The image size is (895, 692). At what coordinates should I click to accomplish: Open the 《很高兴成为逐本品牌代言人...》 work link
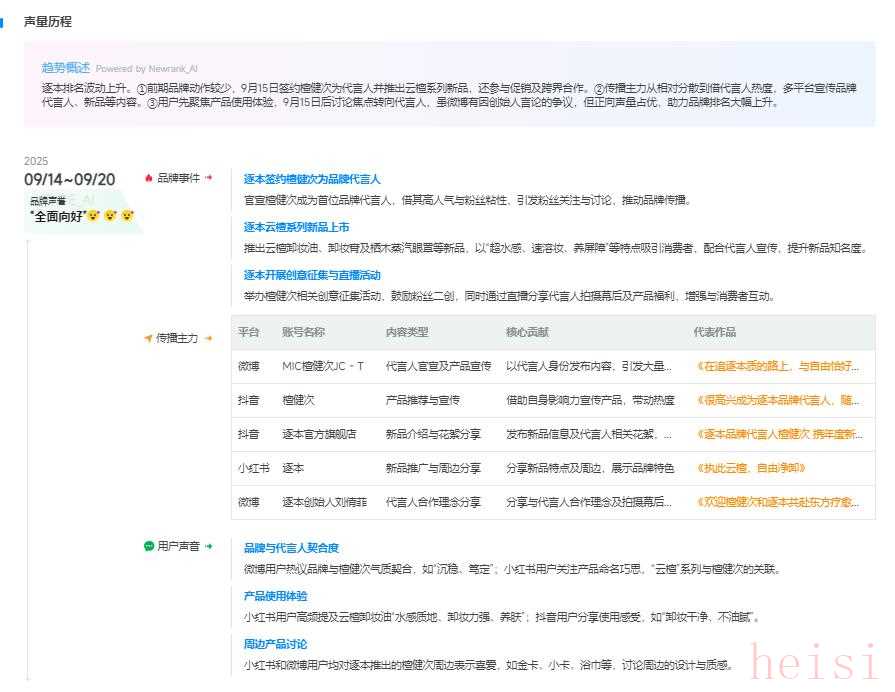[777, 400]
